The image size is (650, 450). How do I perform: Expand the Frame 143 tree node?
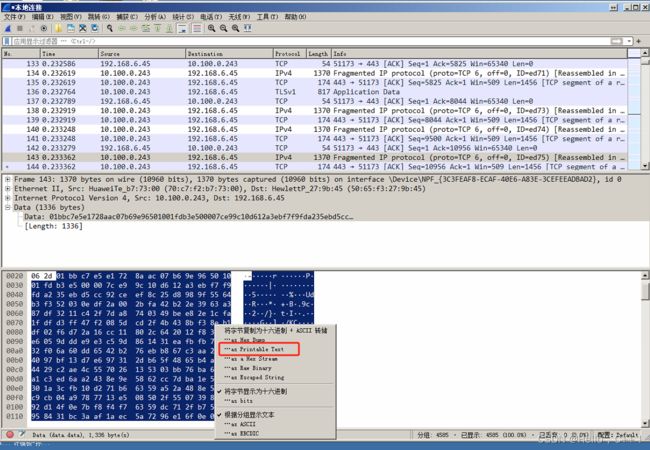(7, 179)
